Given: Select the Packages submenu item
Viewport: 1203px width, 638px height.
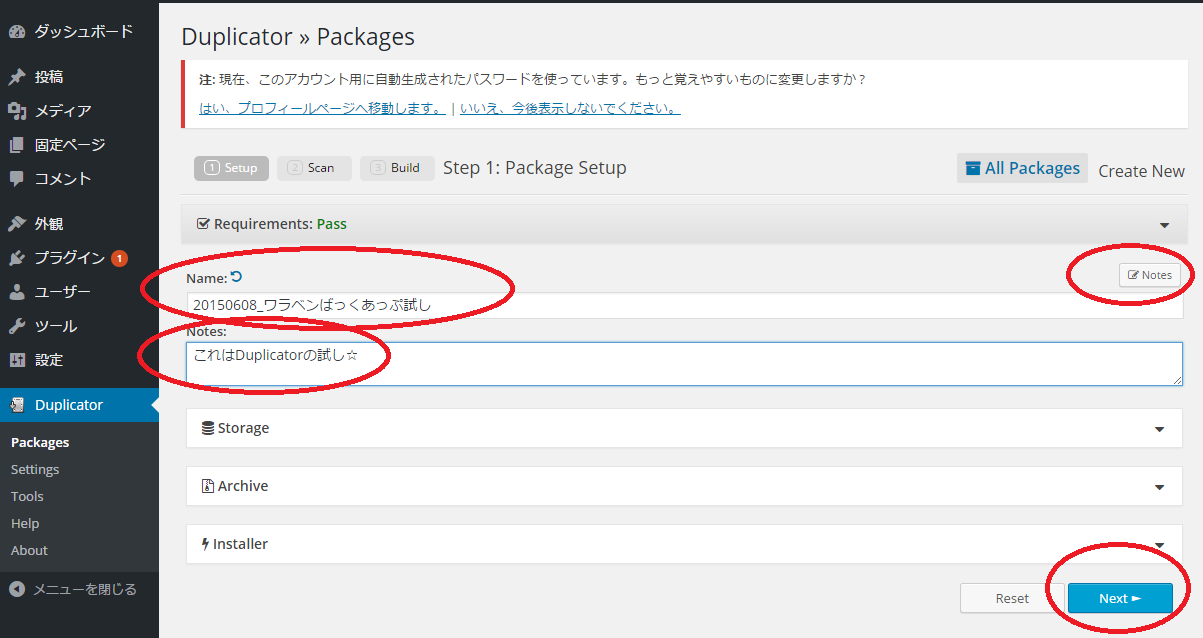Looking at the screenshot, I should (x=40, y=442).
